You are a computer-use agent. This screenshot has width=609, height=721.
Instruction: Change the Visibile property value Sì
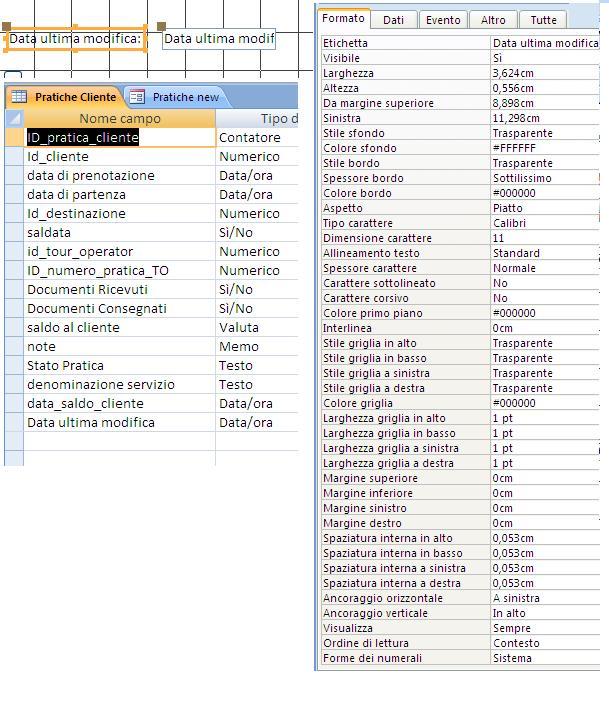click(x=545, y=58)
